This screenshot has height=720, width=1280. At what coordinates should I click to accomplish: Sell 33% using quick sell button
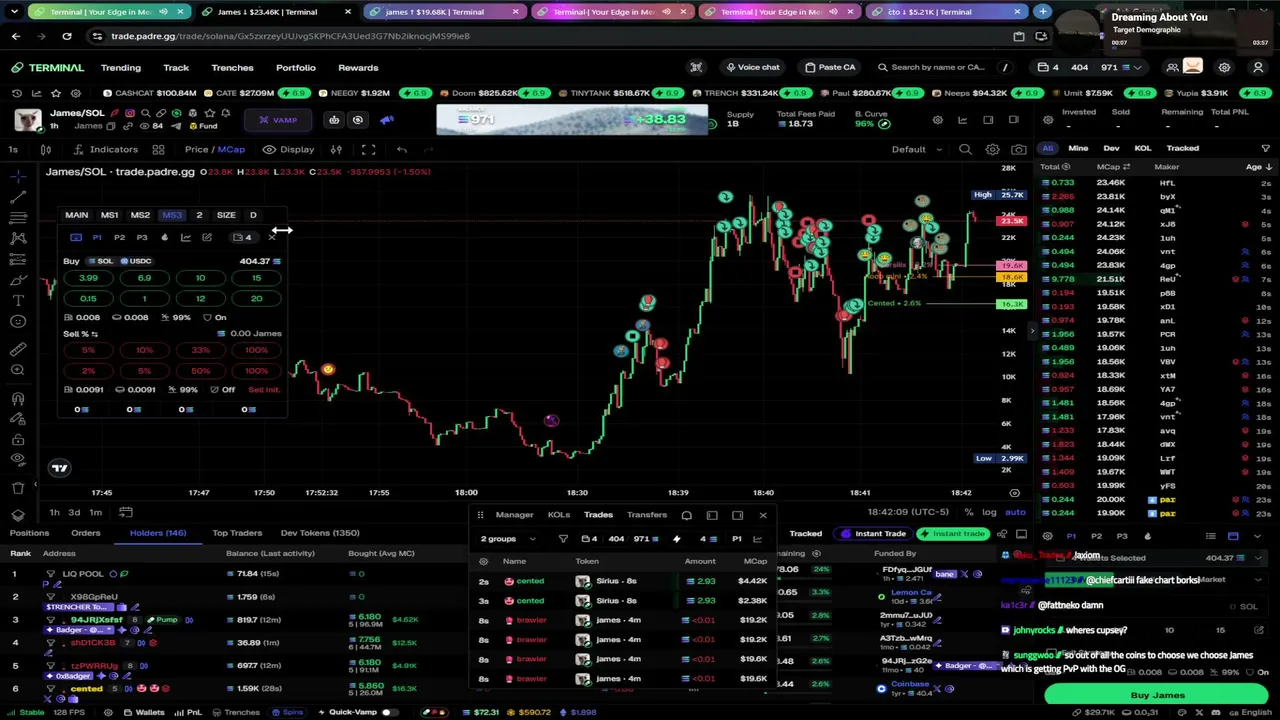click(x=200, y=350)
